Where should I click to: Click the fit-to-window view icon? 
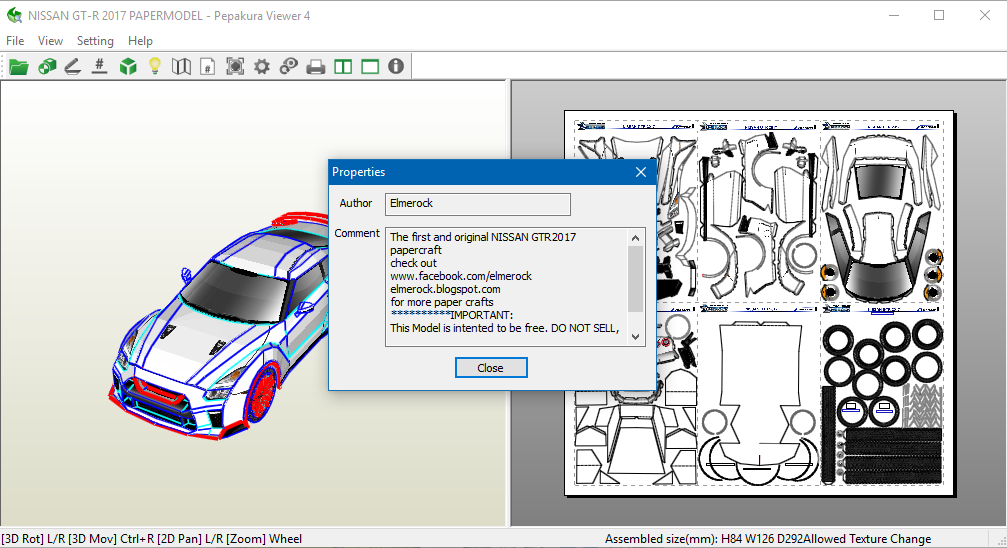click(235, 66)
